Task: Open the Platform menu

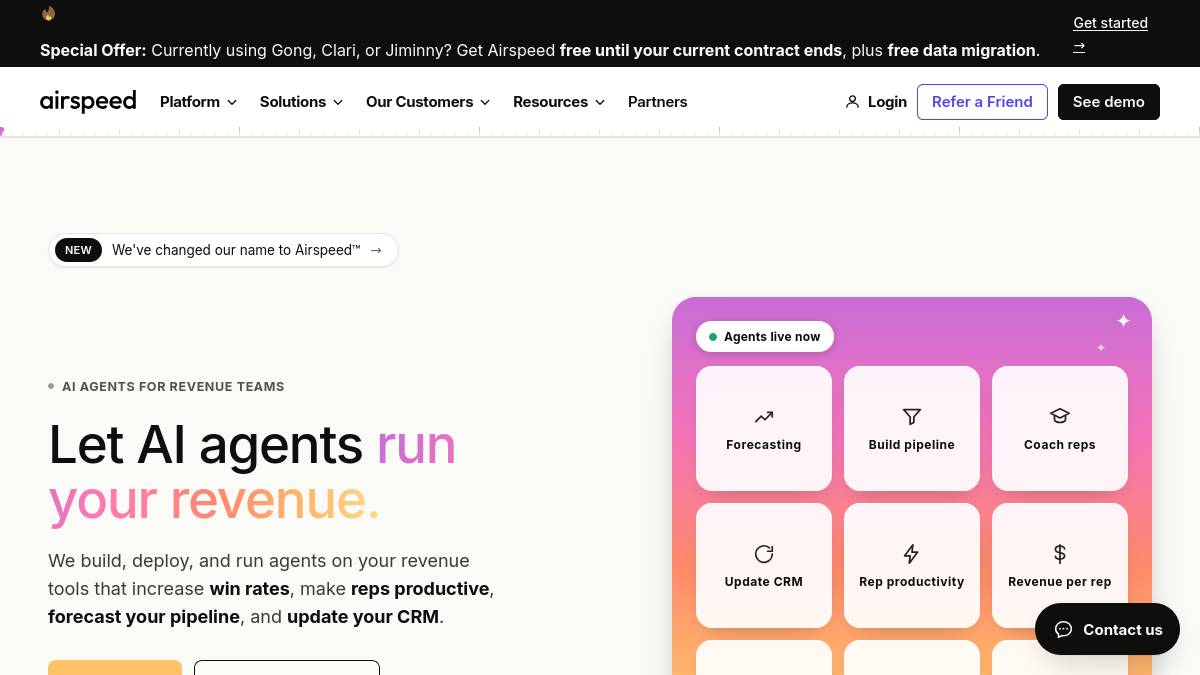Action: coord(199,102)
